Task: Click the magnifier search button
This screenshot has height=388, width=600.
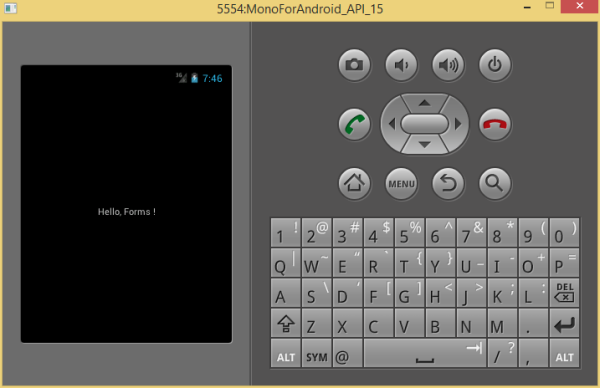Action: point(495,184)
